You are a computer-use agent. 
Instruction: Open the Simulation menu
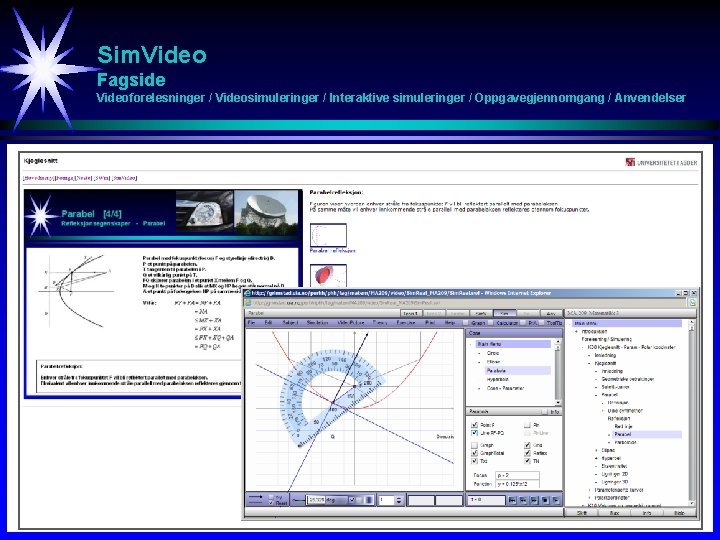317,323
